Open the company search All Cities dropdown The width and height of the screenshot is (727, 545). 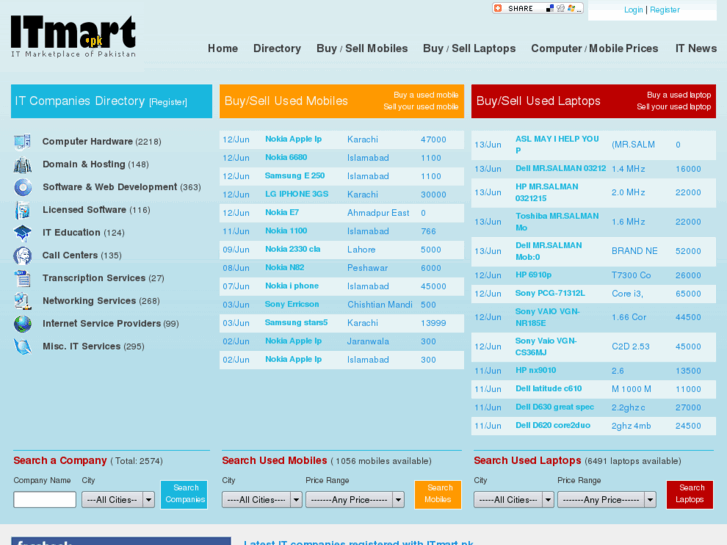tap(118, 500)
